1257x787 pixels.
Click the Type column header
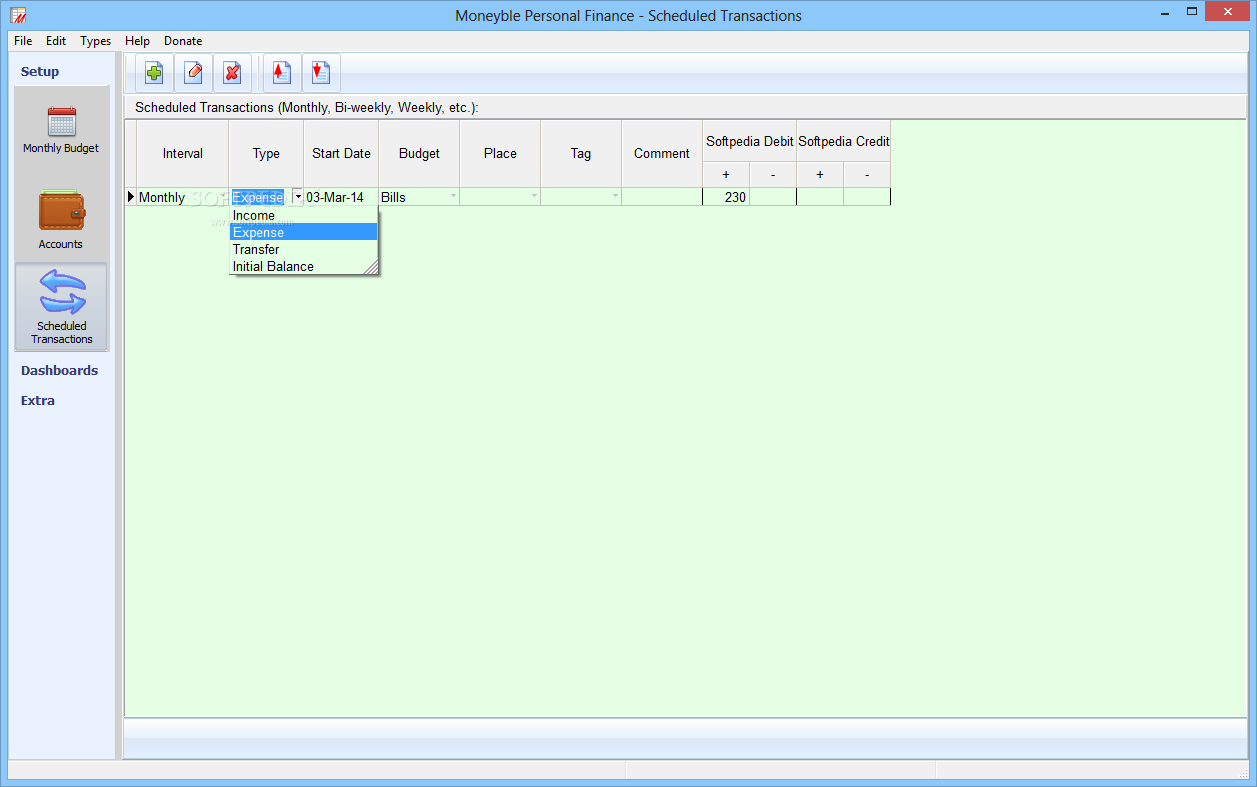pyautogui.click(x=266, y=153)
